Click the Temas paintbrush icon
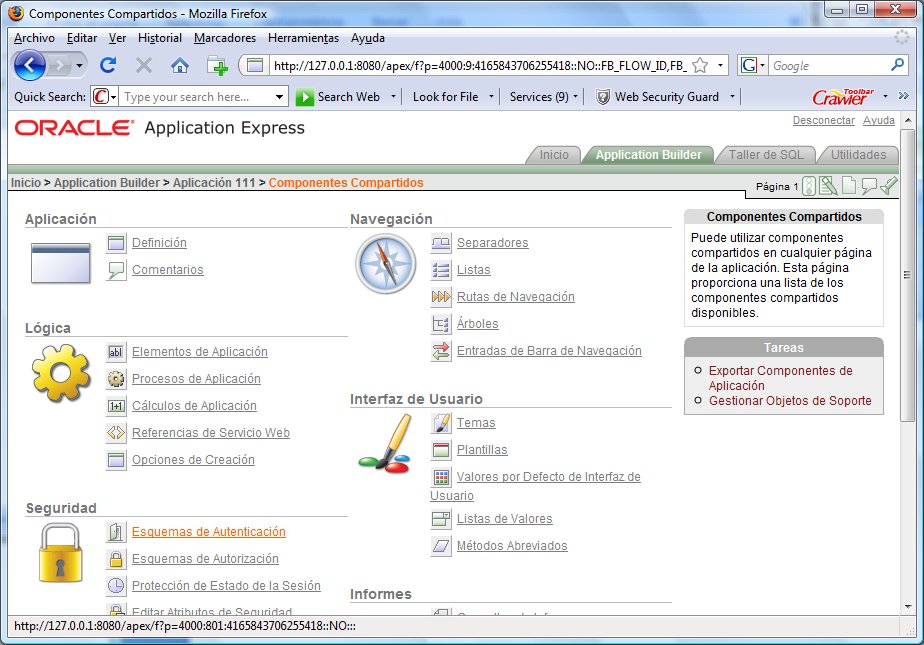924x645 pixels. pyautogui.click(x=441, y=423)
